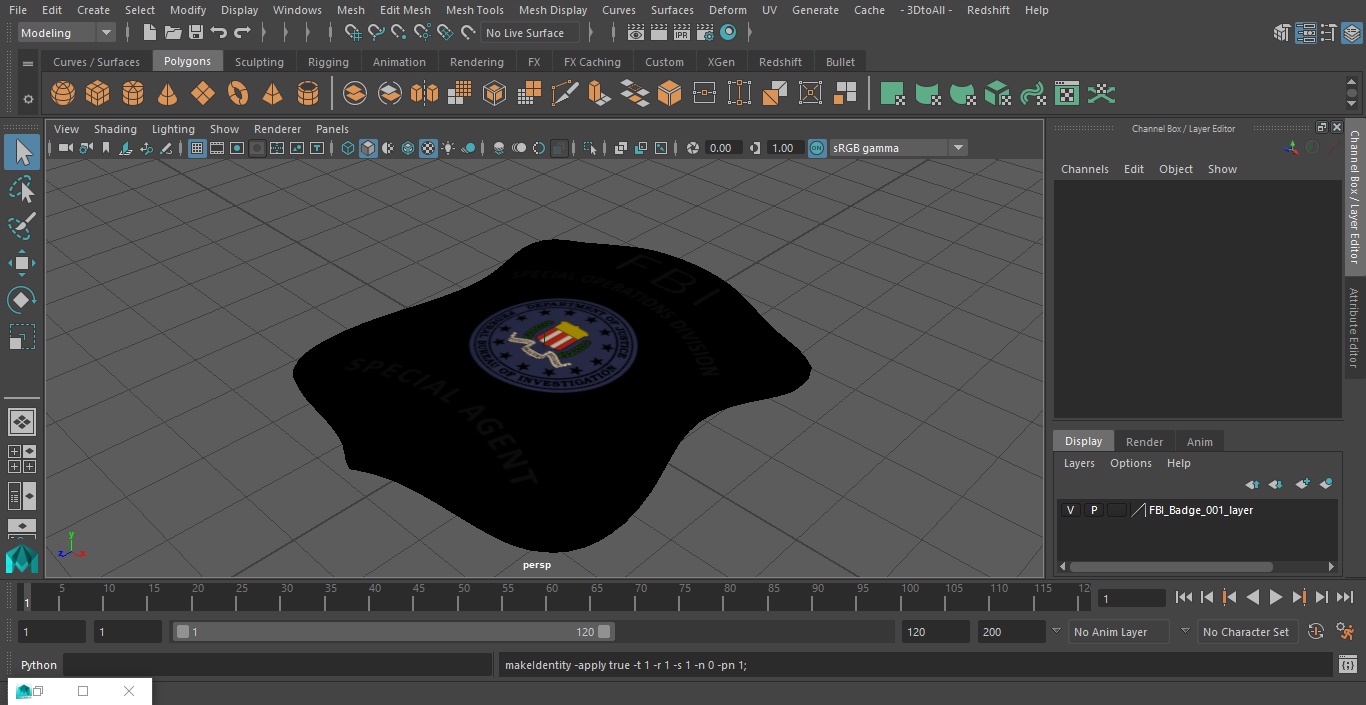Viewport: 1366px width, 705px height.
Task: Click the current frame input field
Action: 1131,598
